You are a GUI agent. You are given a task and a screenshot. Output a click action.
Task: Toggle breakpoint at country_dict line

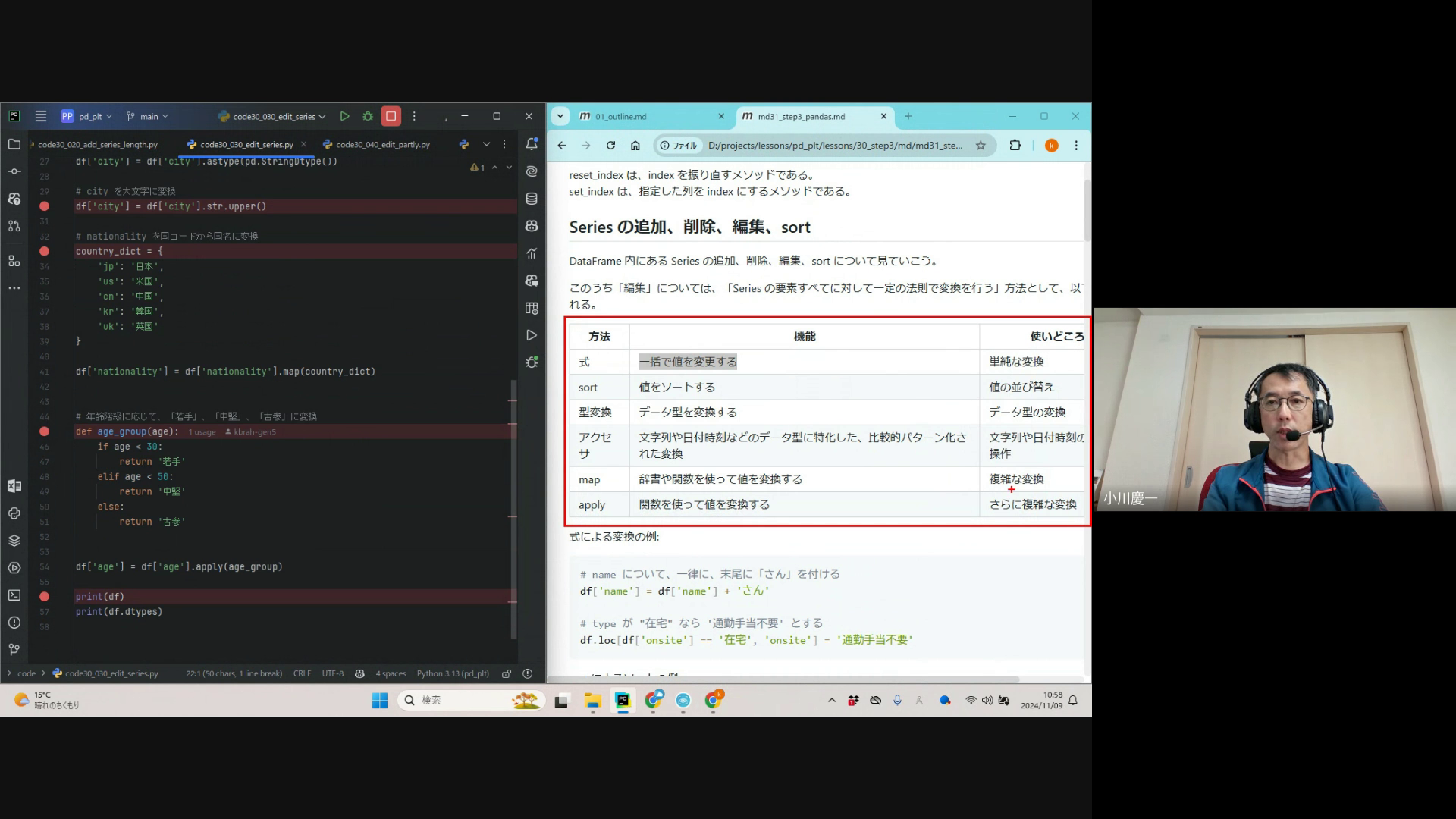pyautogui.click(x=44, y=251)
